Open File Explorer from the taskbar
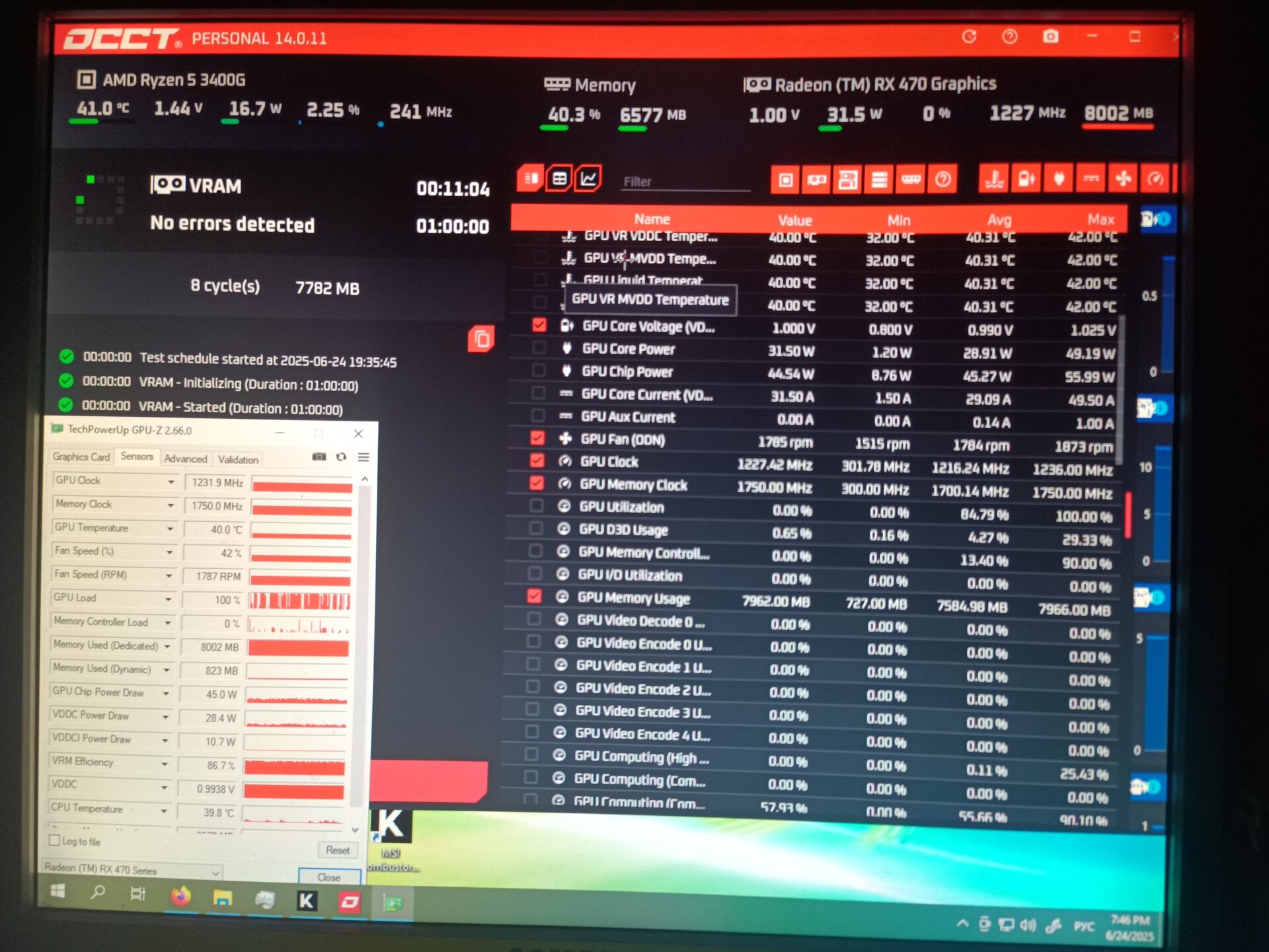The image size is (1269, 952). (223, 898)
